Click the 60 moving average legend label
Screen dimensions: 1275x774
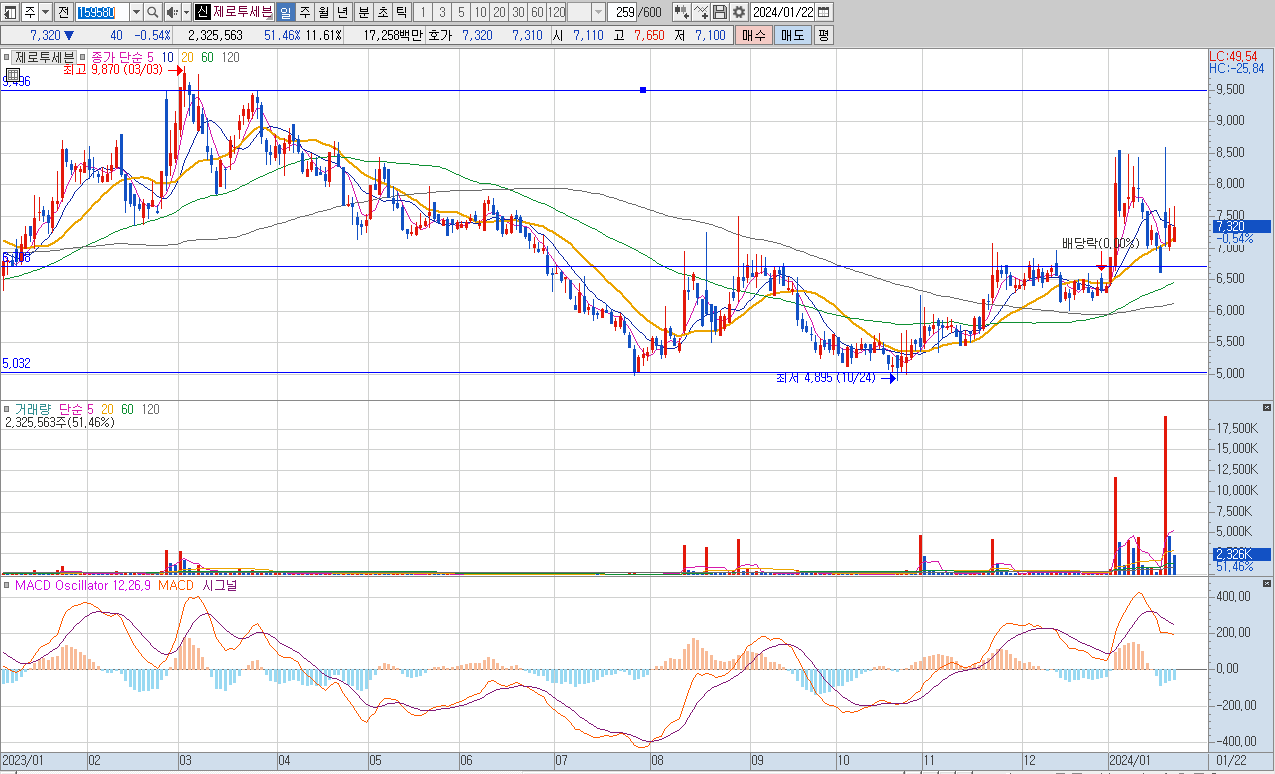point(207,58)
